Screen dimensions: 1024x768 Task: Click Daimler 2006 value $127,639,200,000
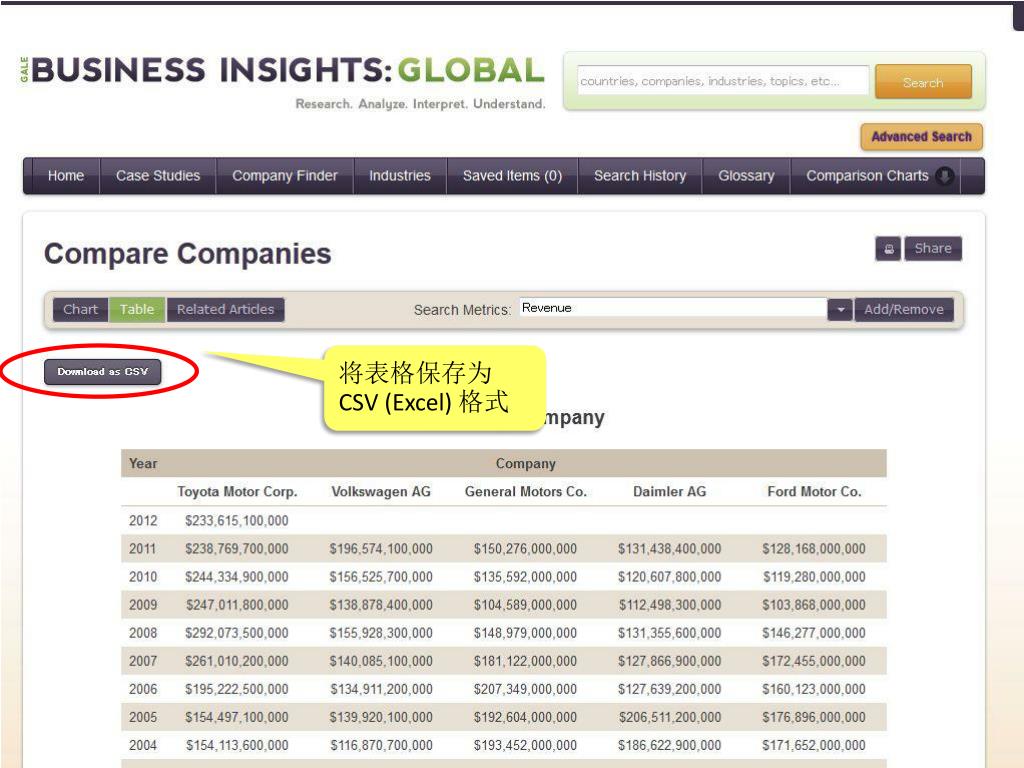(669, 689)
